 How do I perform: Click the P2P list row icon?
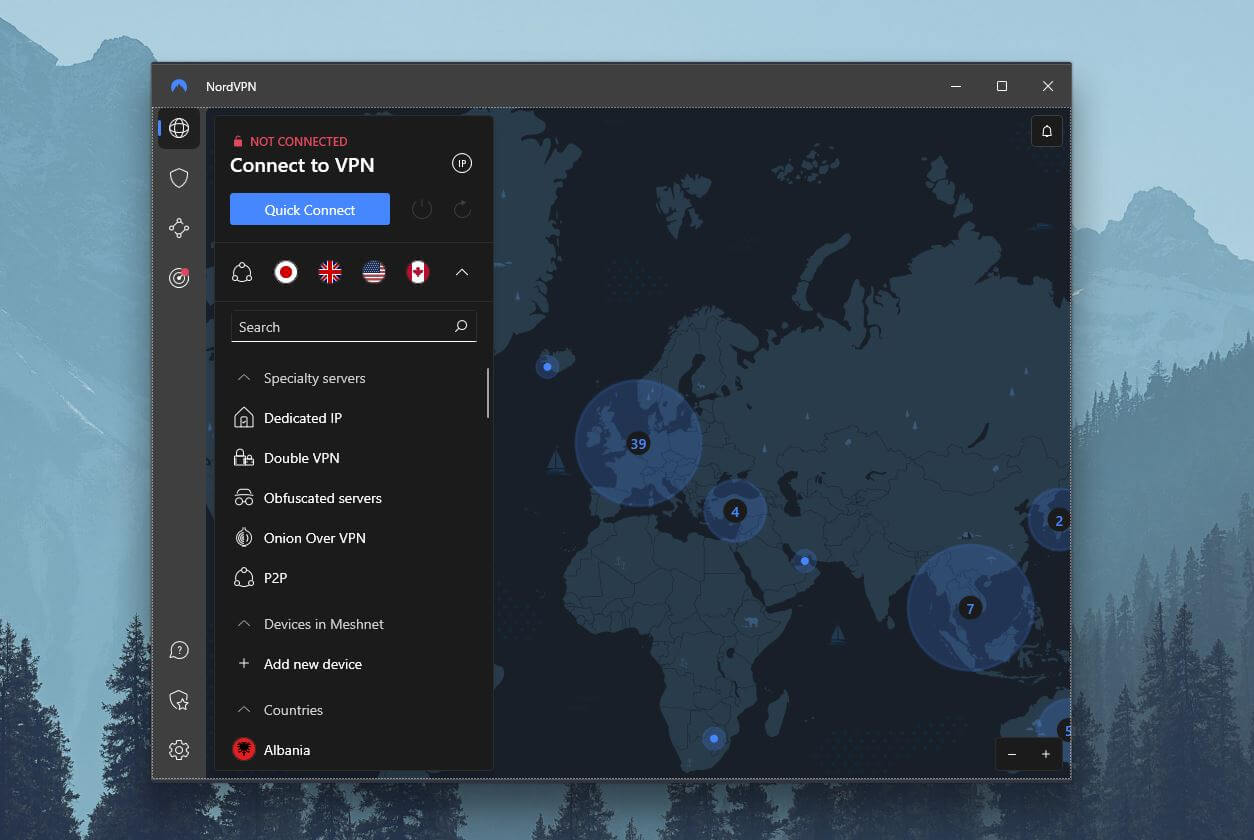pyautogui.click(x=243, y=578)
